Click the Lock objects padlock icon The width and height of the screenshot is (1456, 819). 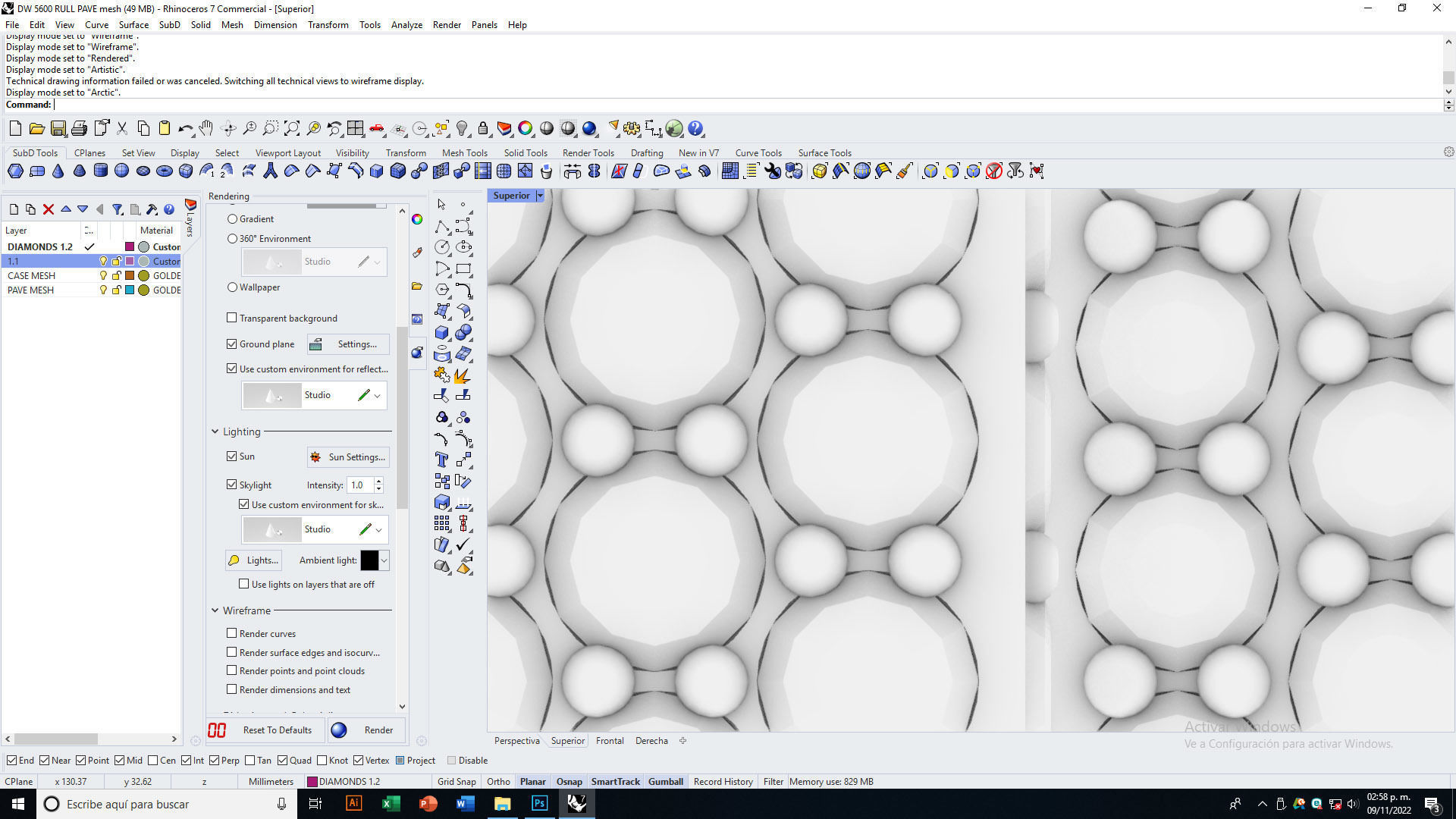tap(483, 129)
